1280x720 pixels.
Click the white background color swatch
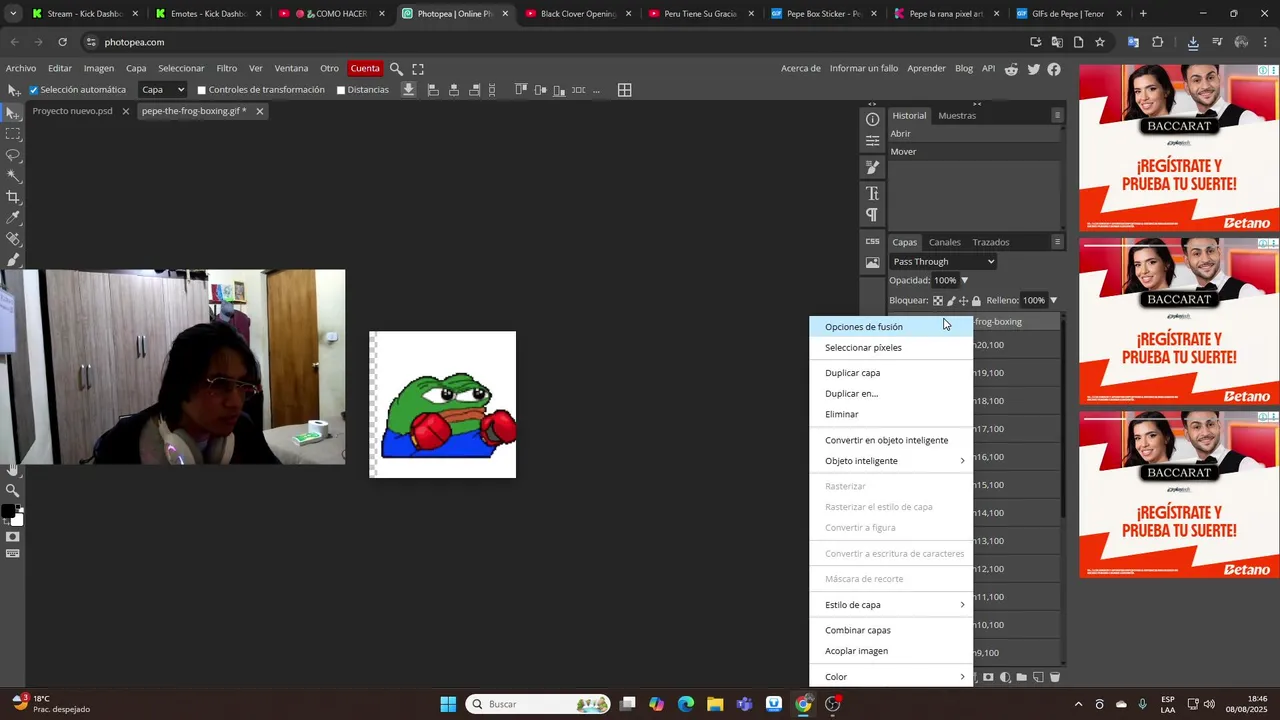coord(17,519)
